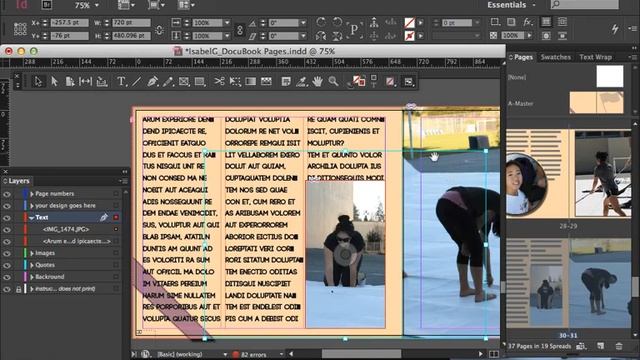
Task: Open the fx effects button in control bar
Action: click(x=527, y=22)
